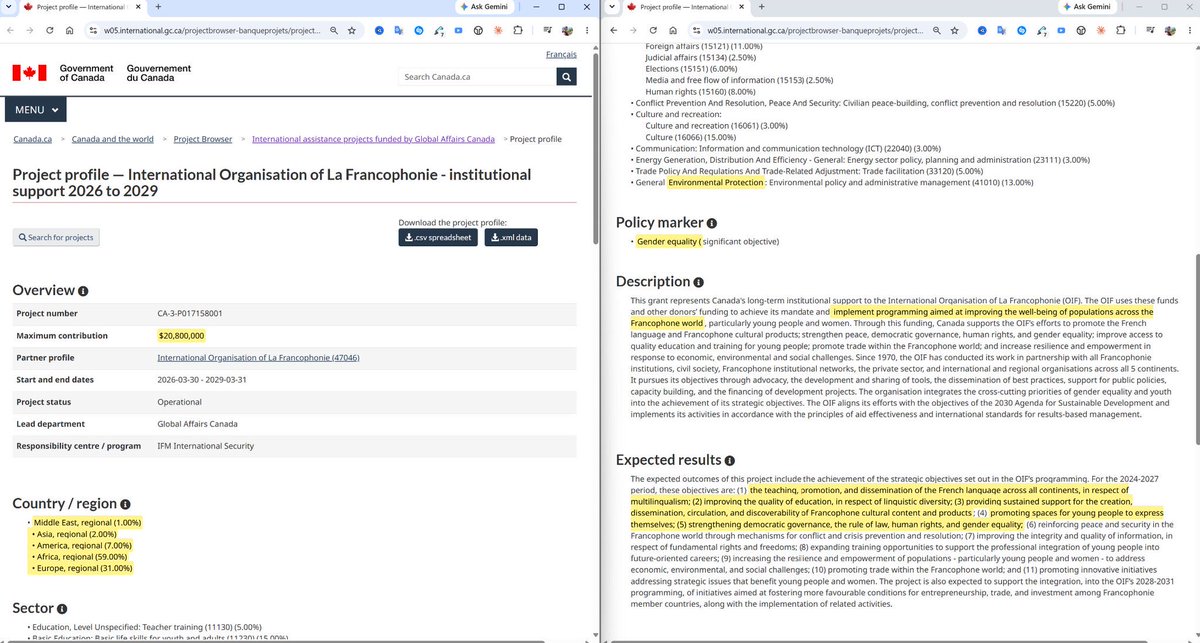Expand the MENU dropdown
The image size is (1200, 643).
[37, 110]
